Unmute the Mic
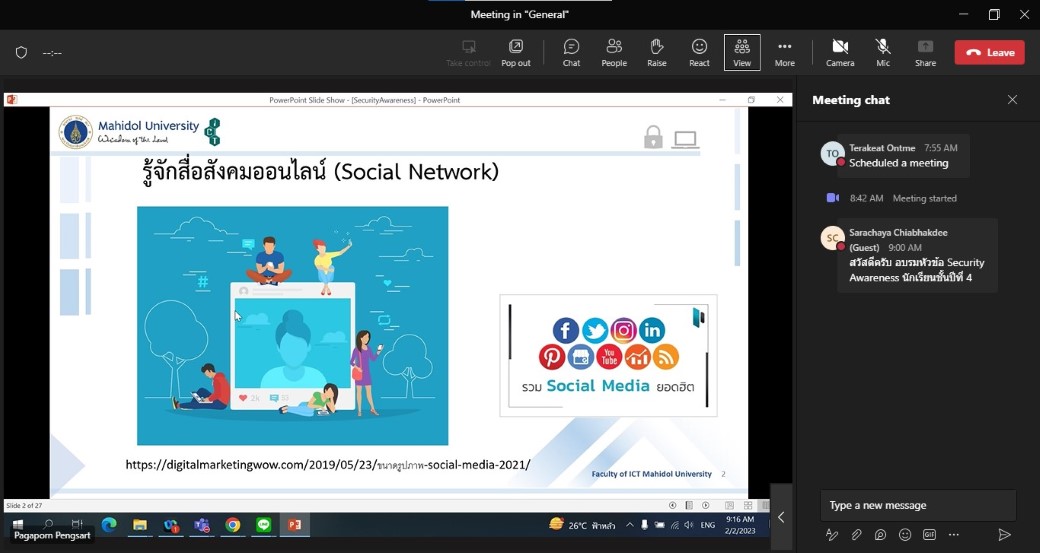Viewport: 1040px width, 553px height. click(883, 52)
